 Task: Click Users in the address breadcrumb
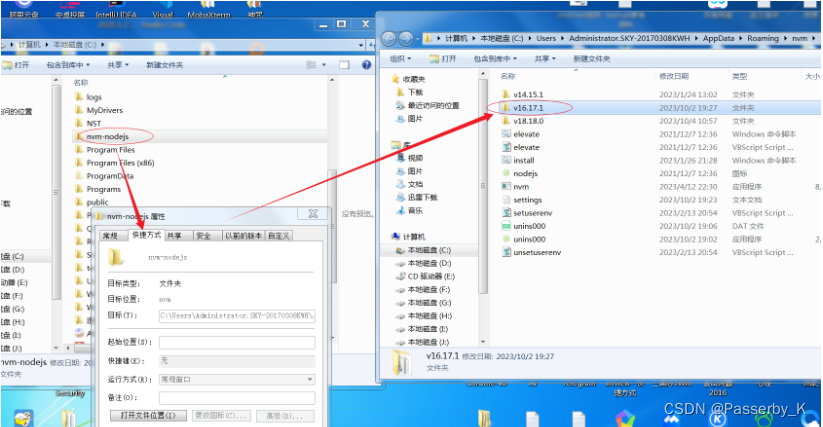tap(546, 38)
